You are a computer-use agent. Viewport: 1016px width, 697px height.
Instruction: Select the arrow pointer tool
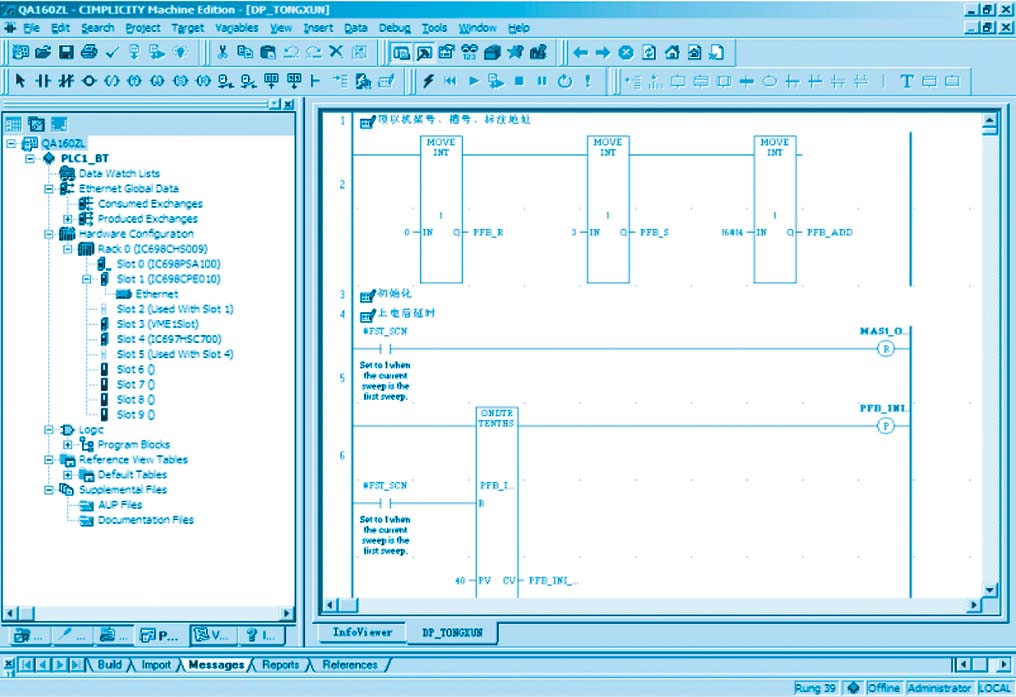[20, 81]
